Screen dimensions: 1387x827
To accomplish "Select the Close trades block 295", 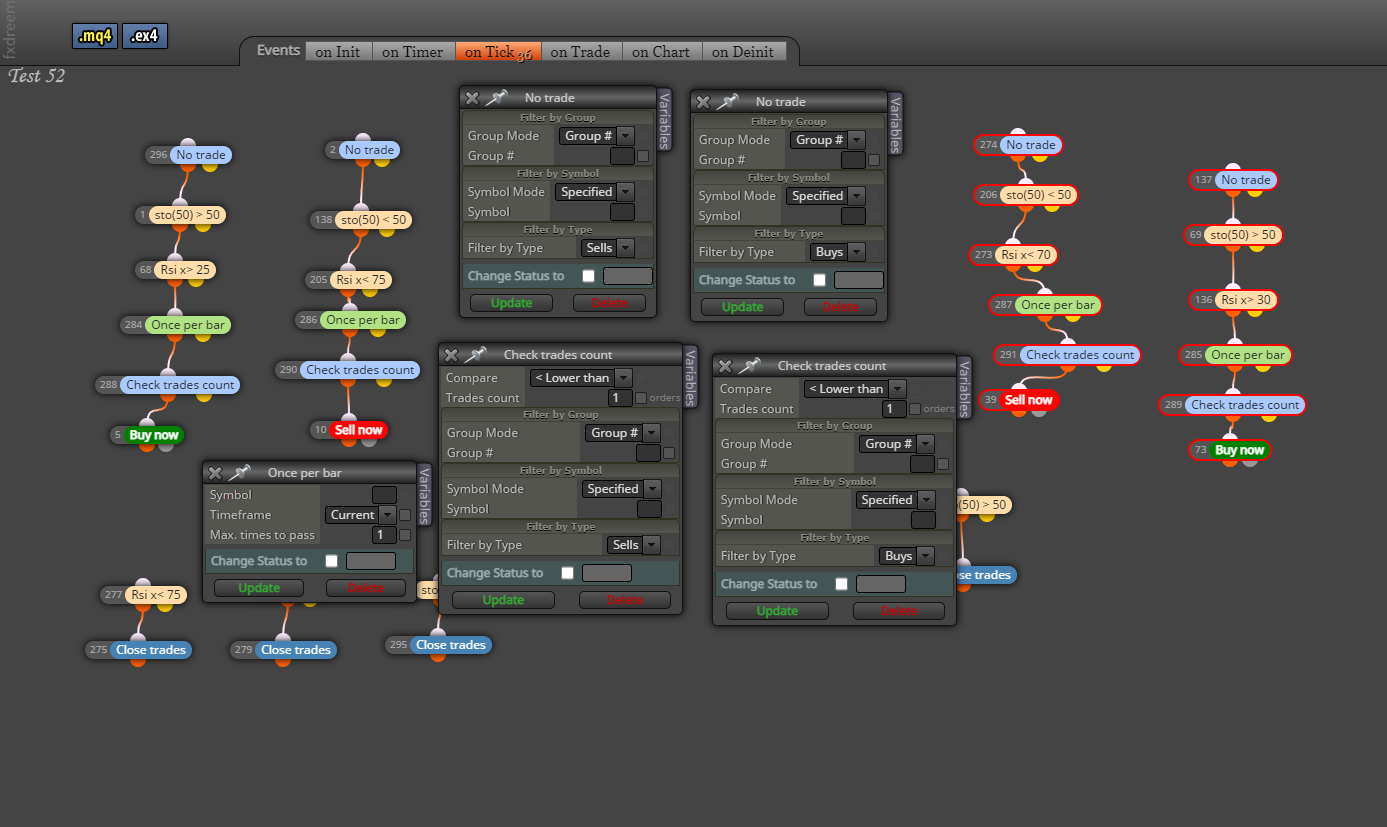I will coord(451,645).
